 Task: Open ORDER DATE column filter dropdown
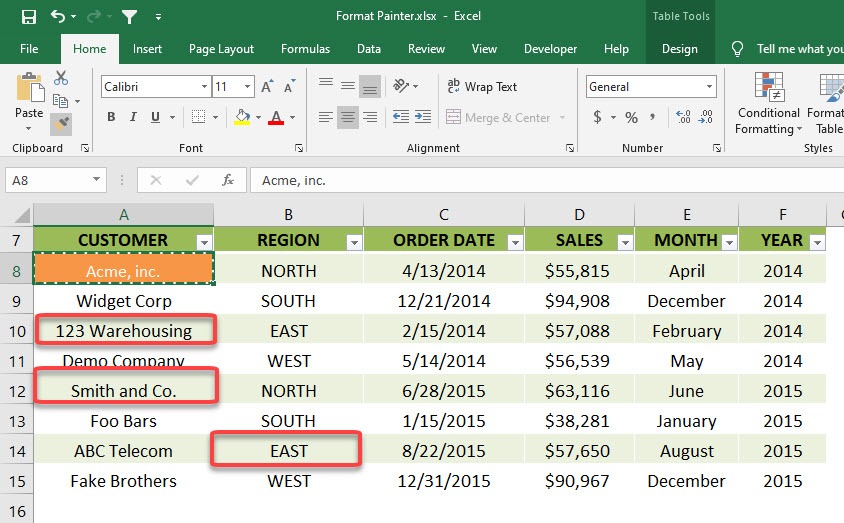(x=515, y=243)
